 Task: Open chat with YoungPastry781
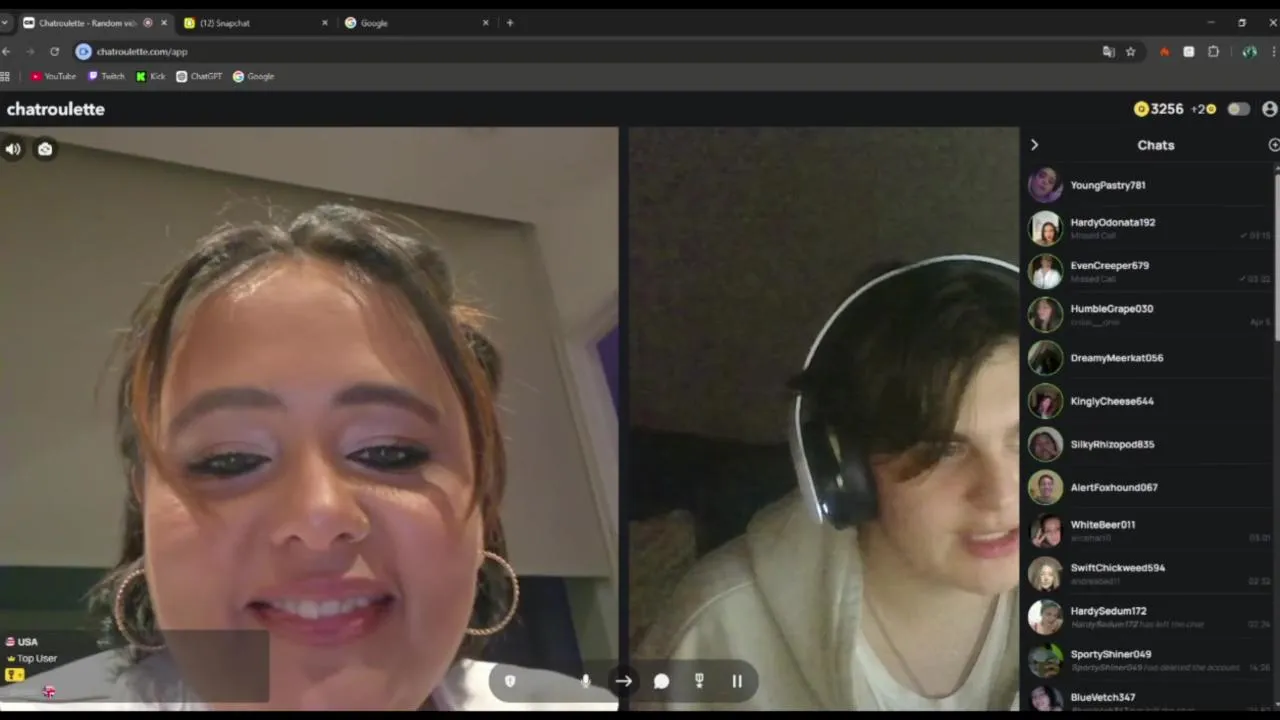tap(1148, 185)
